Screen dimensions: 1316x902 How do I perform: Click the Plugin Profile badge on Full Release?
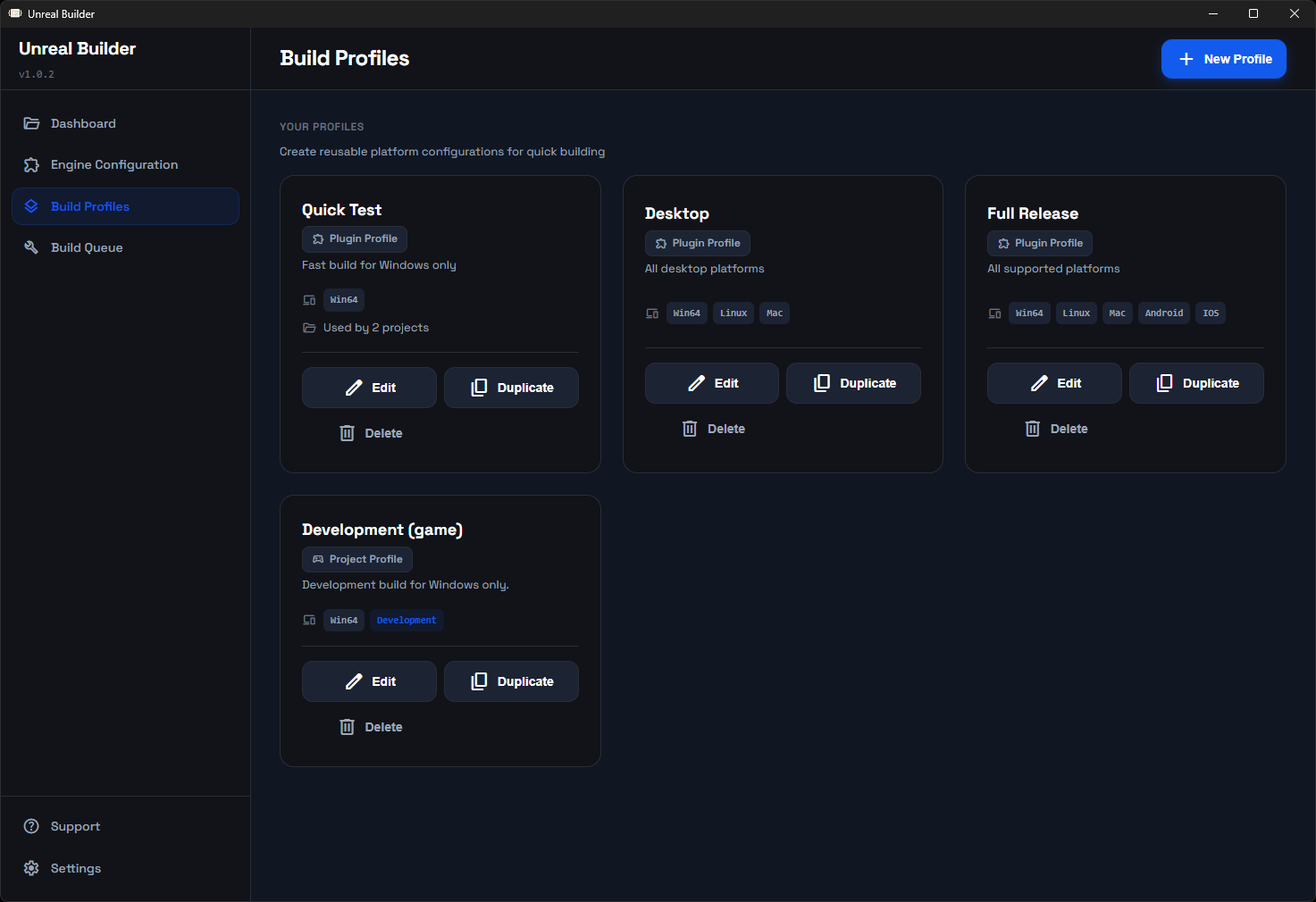pos(1040,243)
